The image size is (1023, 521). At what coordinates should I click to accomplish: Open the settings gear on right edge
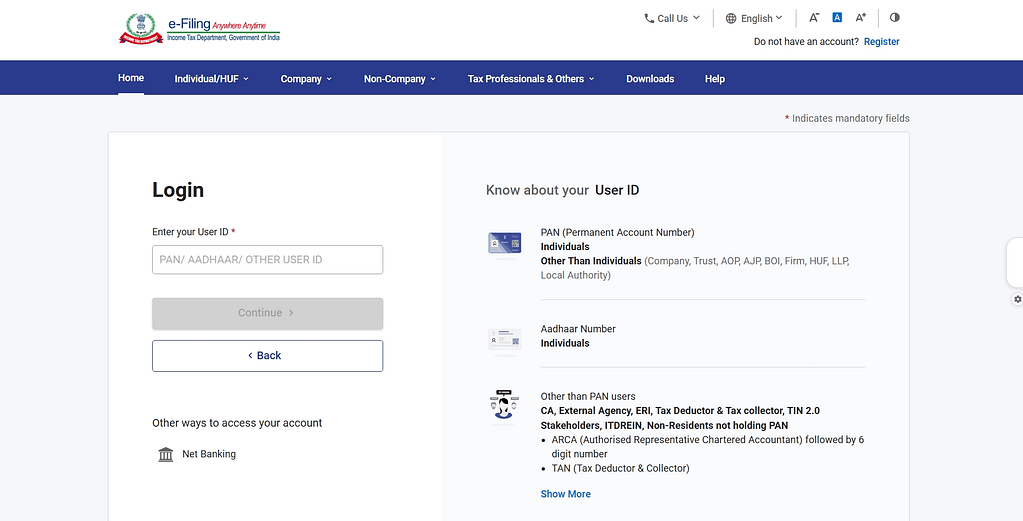tap(1017, 299)
